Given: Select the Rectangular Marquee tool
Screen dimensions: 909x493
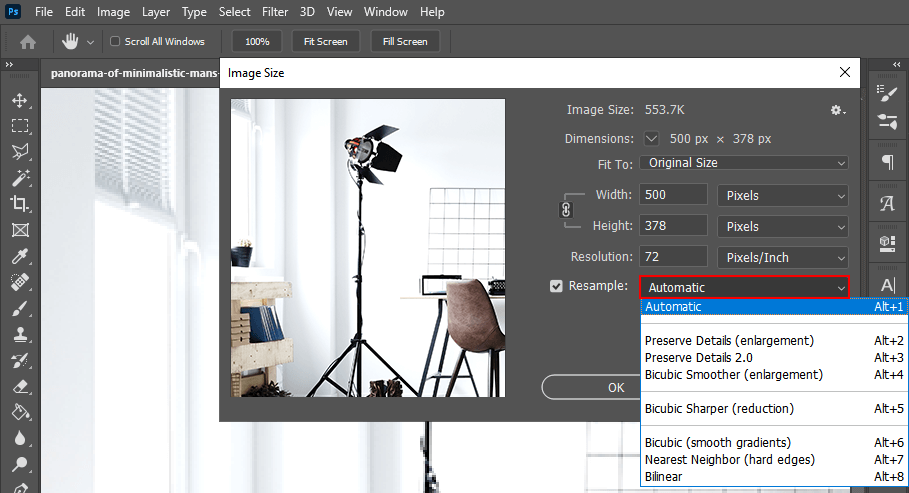Looking at the screenshot, I should click(x=19, y=127).
